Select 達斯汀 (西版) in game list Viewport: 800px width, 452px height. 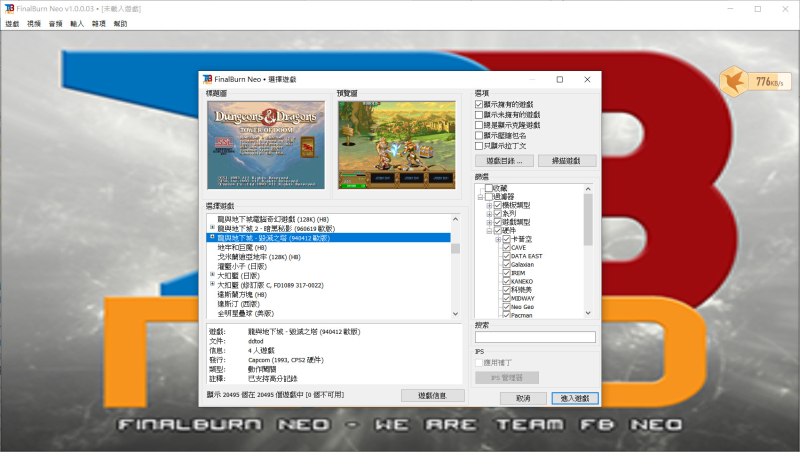pos(238,304)
